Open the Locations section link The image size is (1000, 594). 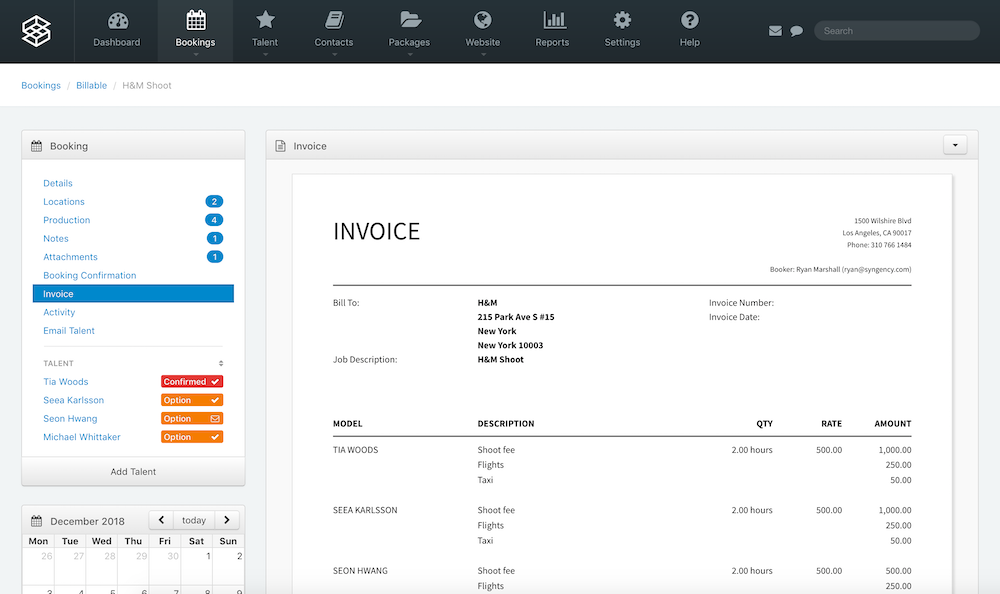pos(64,202)
